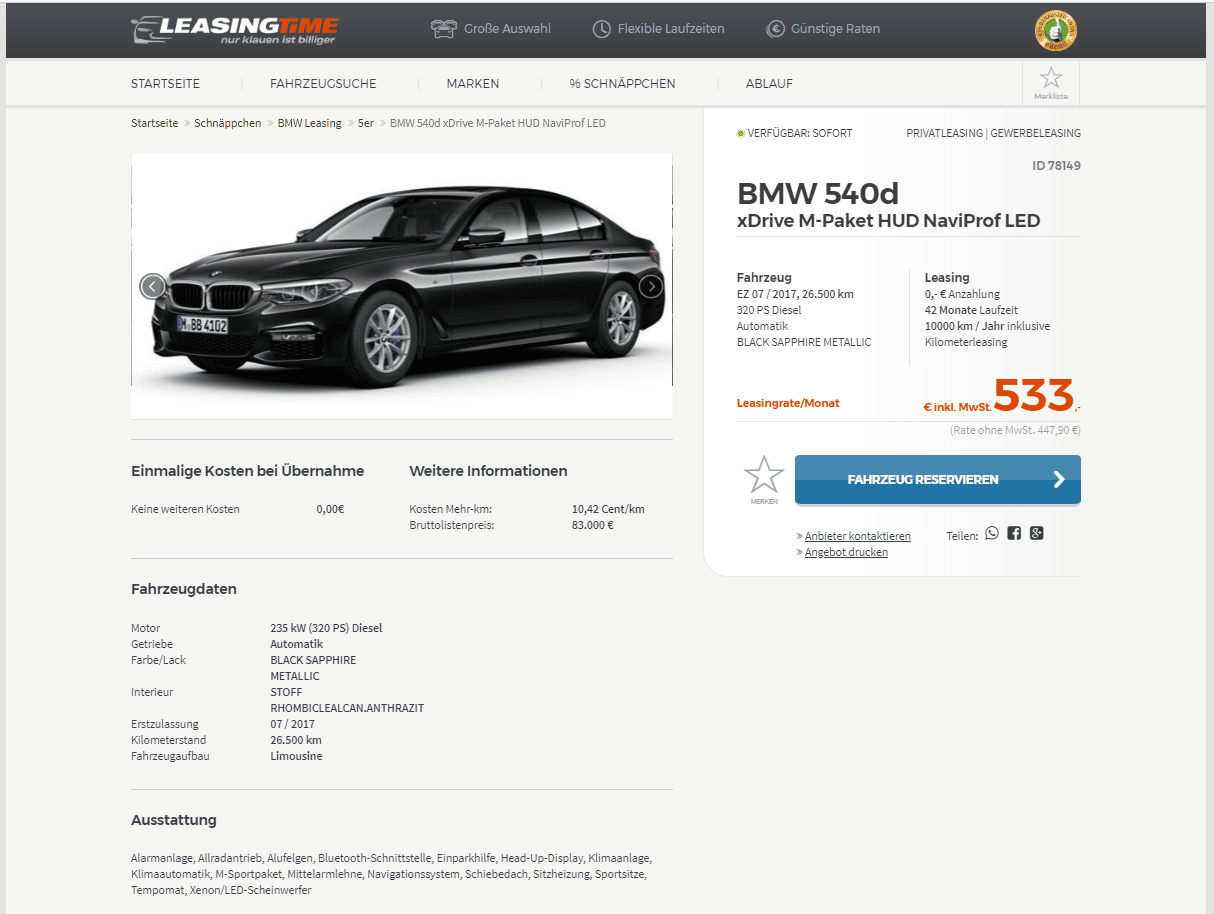1214x914 pixels.
Task: Share the offer via WhatsApp icon
Action: tap(992, 533)
